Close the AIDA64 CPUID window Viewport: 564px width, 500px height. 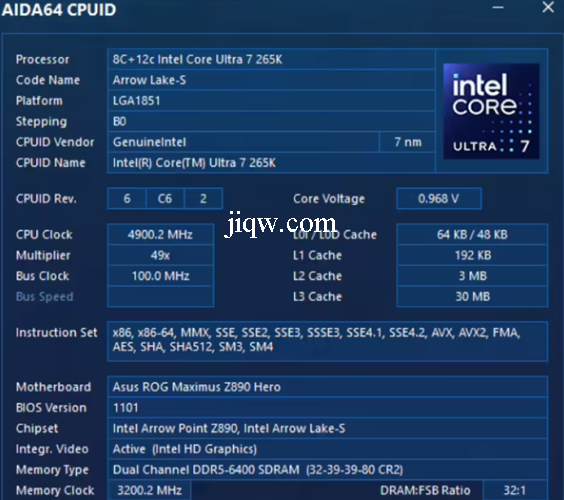pyautogui.click(x=548, y=7)
